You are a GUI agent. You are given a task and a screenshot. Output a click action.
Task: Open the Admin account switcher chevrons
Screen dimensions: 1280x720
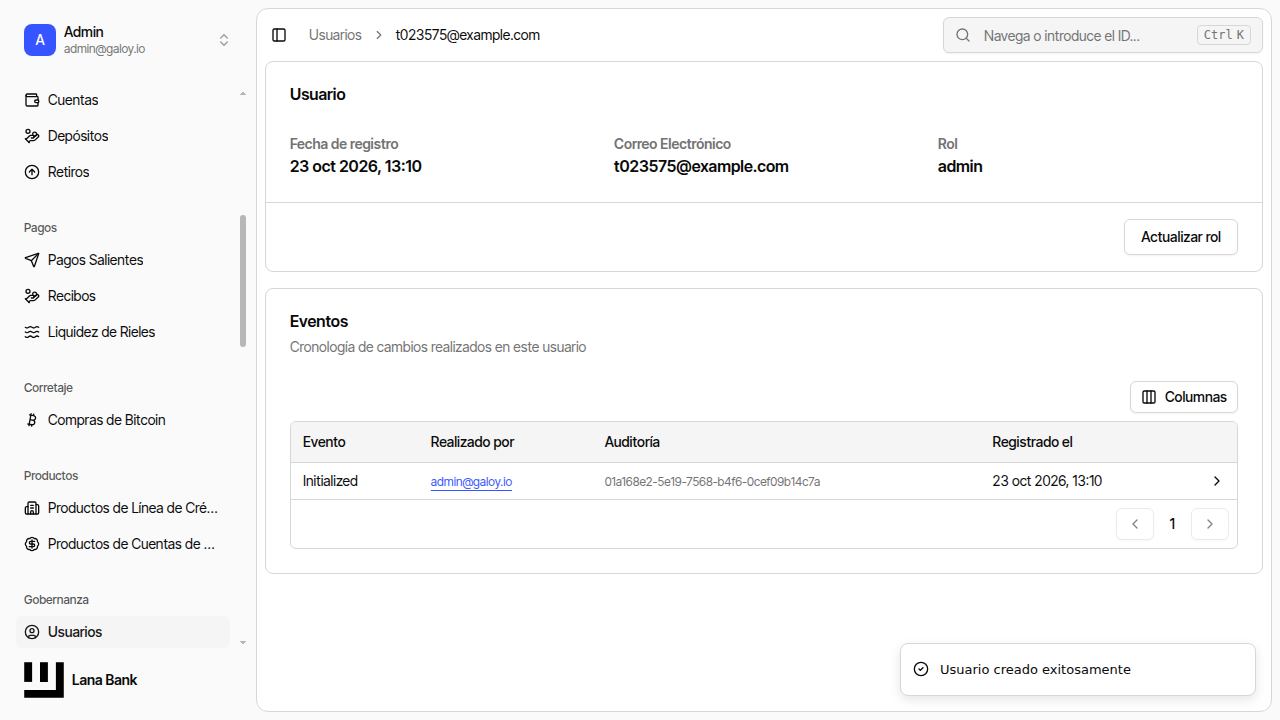point(224,40)
